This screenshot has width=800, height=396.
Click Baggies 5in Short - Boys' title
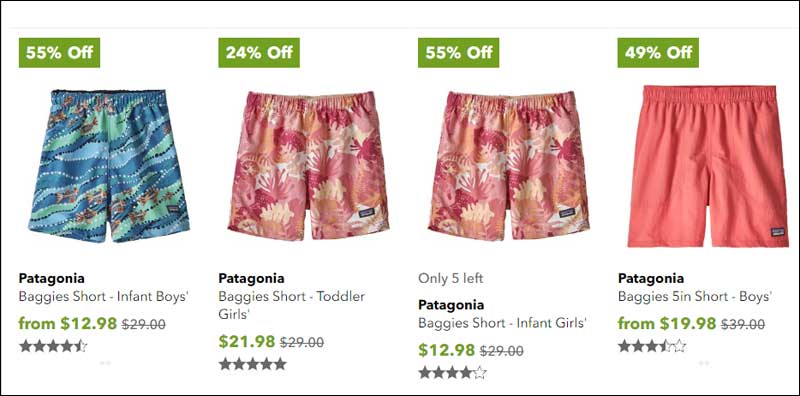(x=695, y=296)
